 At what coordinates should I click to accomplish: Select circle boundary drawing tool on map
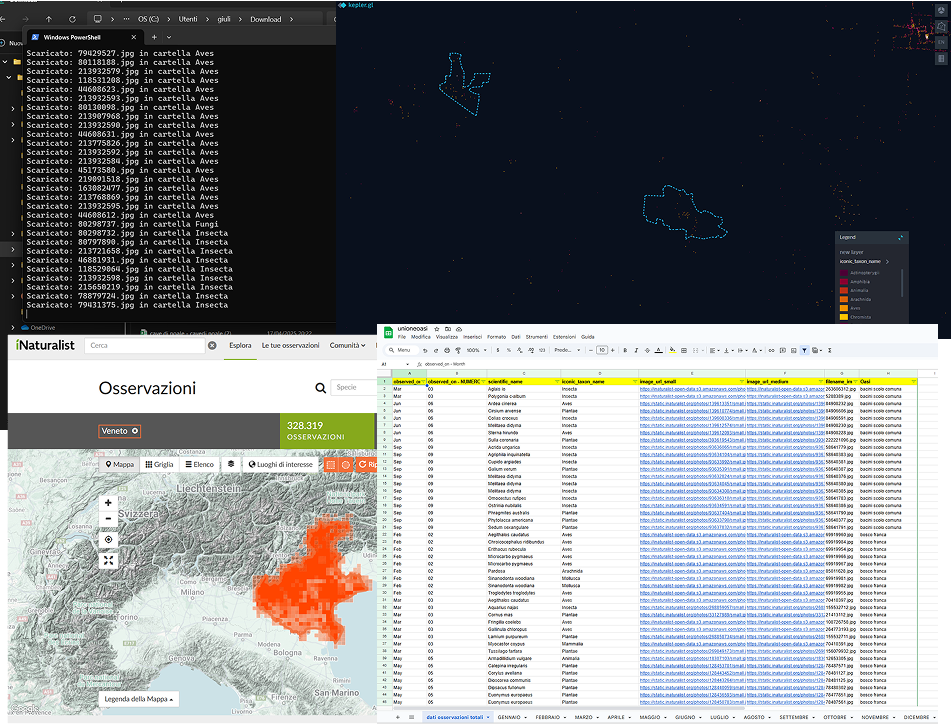tap(346, 464)
